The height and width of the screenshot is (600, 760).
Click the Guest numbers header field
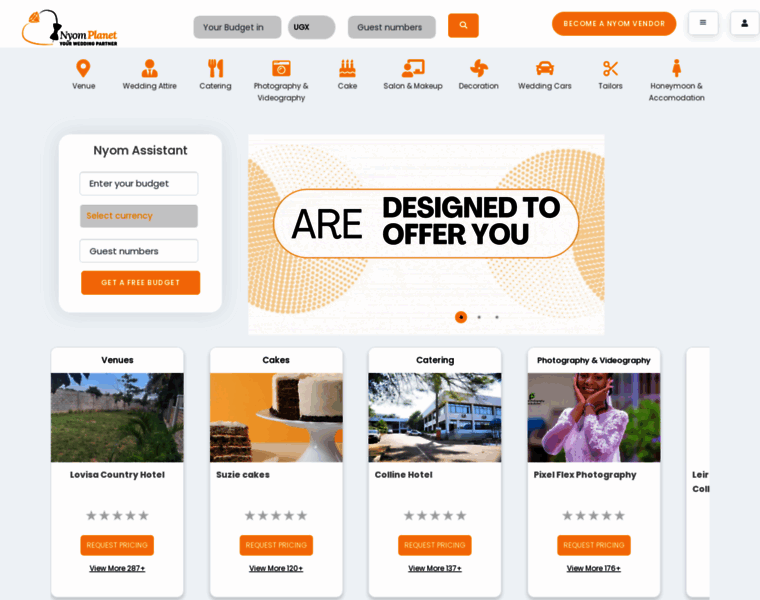(x=392, y=27)
